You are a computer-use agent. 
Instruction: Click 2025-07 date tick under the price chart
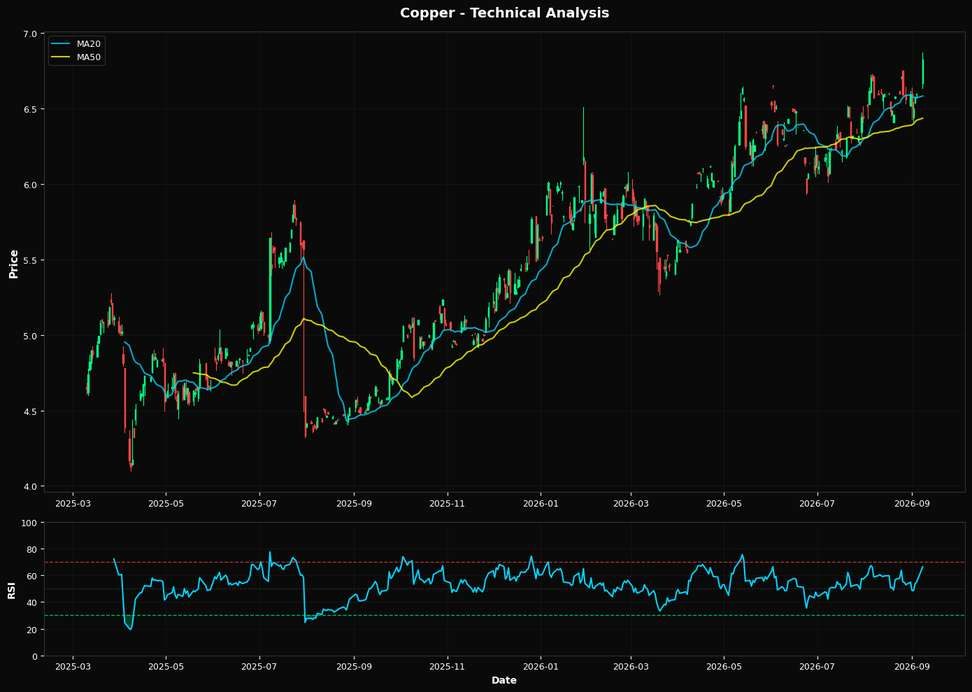coord(259,504)
